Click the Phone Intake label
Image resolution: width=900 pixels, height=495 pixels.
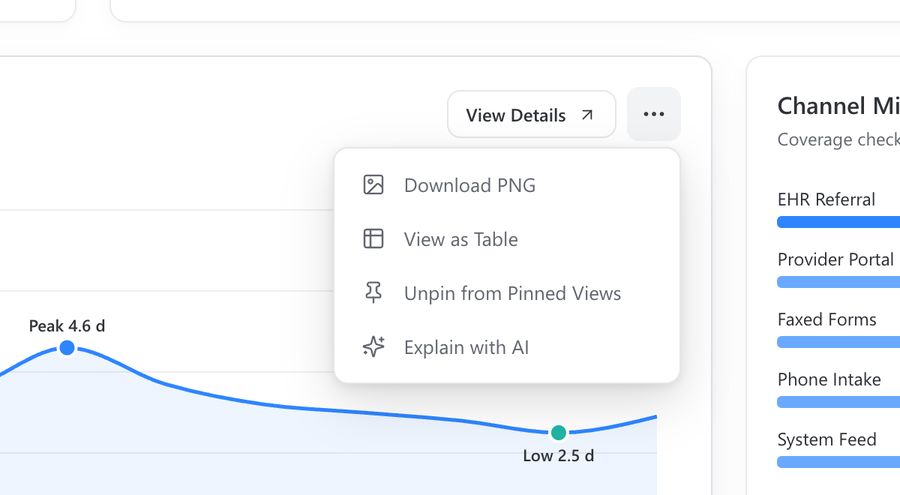click(x=829, y=380)
